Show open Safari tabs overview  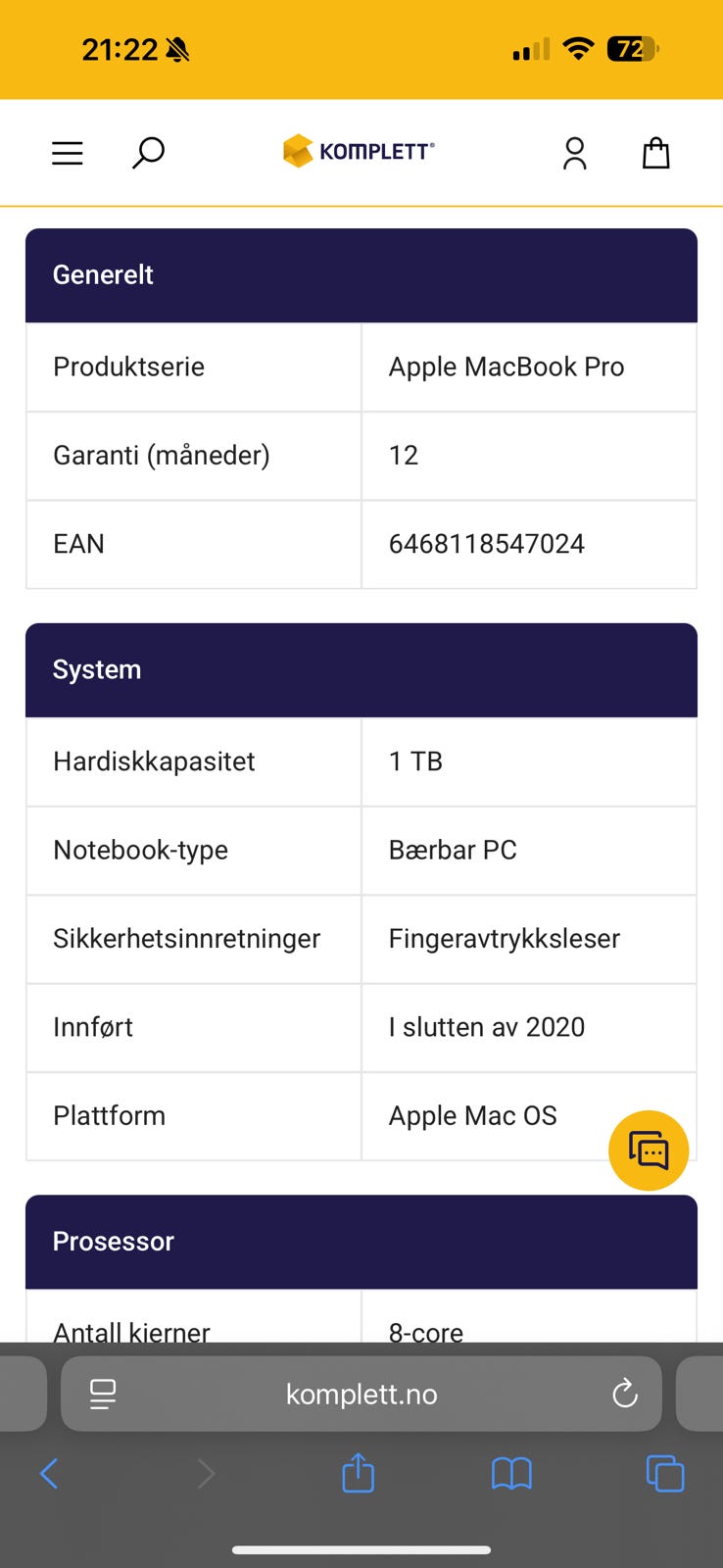tap(665, 1473)
